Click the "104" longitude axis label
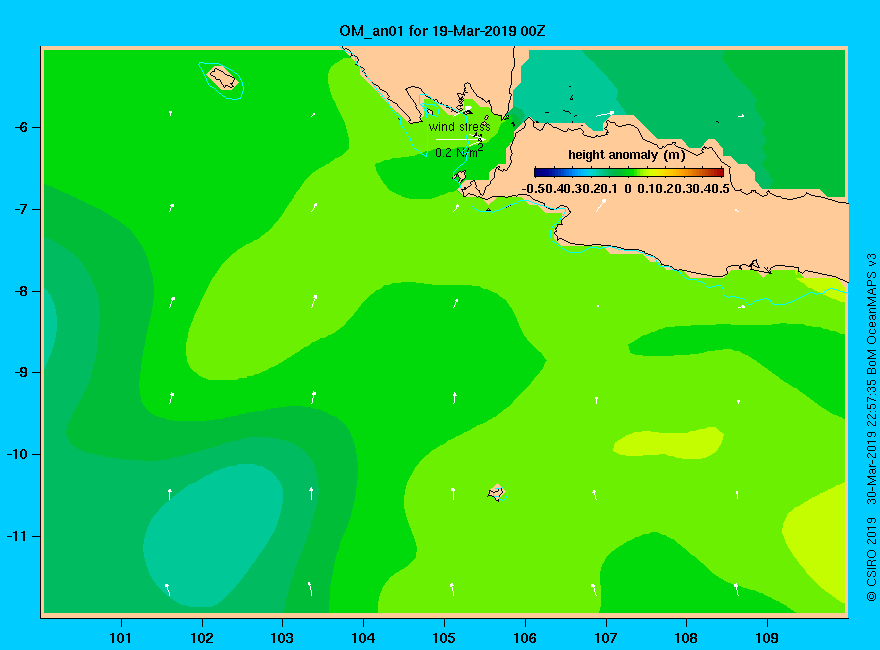The width and height of the screenshot is (880, 650). pos(363,638)
